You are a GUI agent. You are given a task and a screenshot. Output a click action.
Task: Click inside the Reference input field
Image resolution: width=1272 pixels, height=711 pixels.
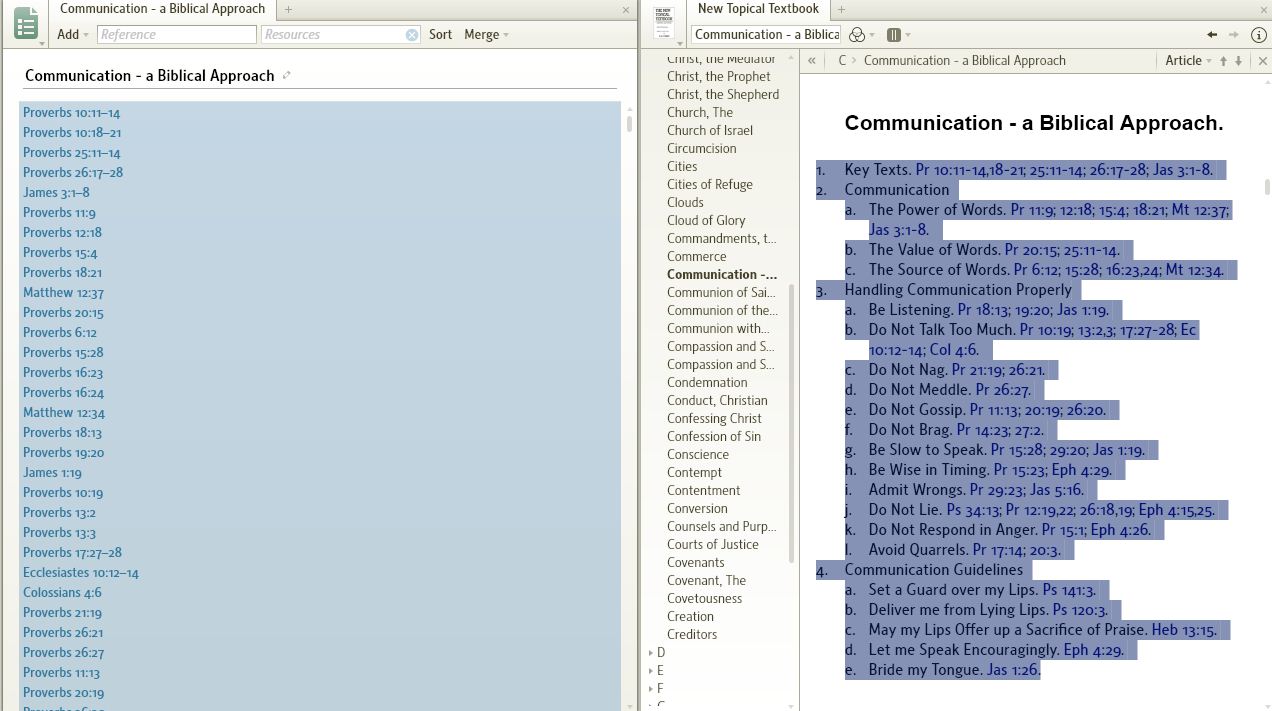[x=176, y=34]
